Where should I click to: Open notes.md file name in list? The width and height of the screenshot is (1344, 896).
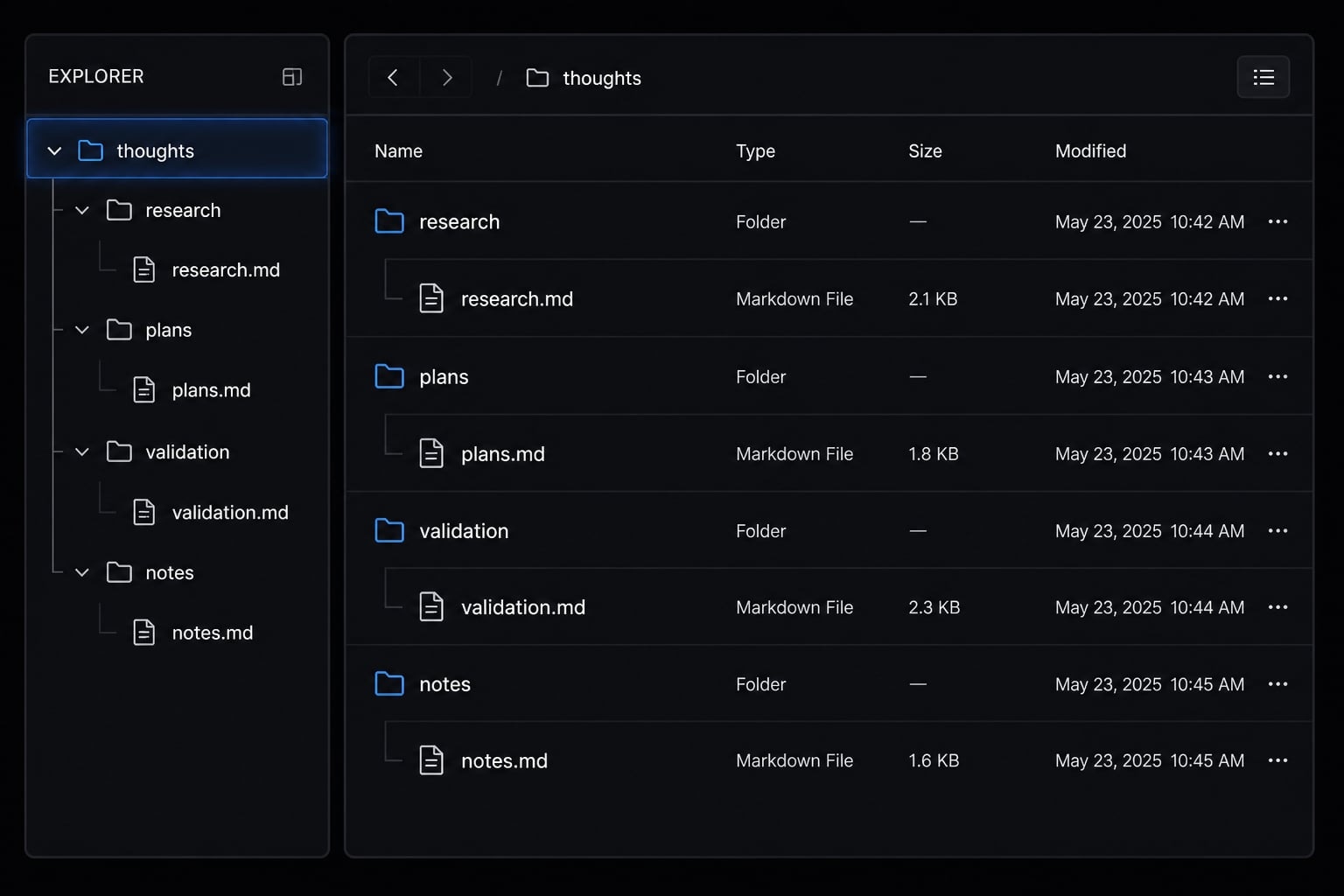click(504, 760)
